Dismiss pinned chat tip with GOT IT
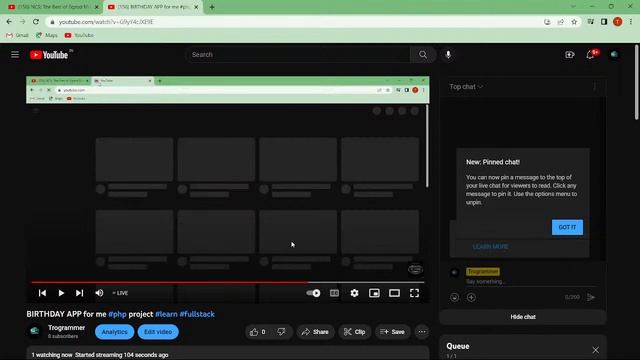Image resolution: width=640 pixels, height=360 pixels. point(567,227)
